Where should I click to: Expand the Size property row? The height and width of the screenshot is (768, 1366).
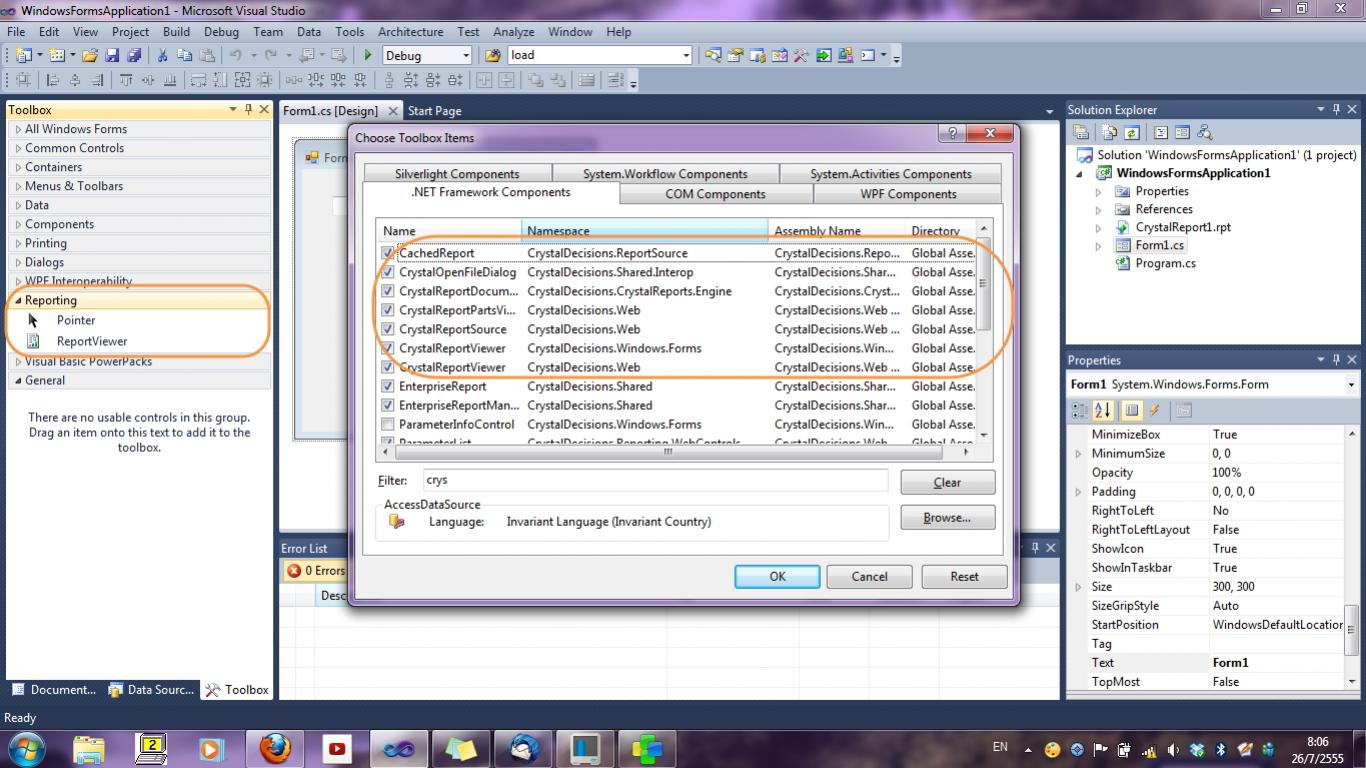pyautogui.click(x=1078, y=587)
